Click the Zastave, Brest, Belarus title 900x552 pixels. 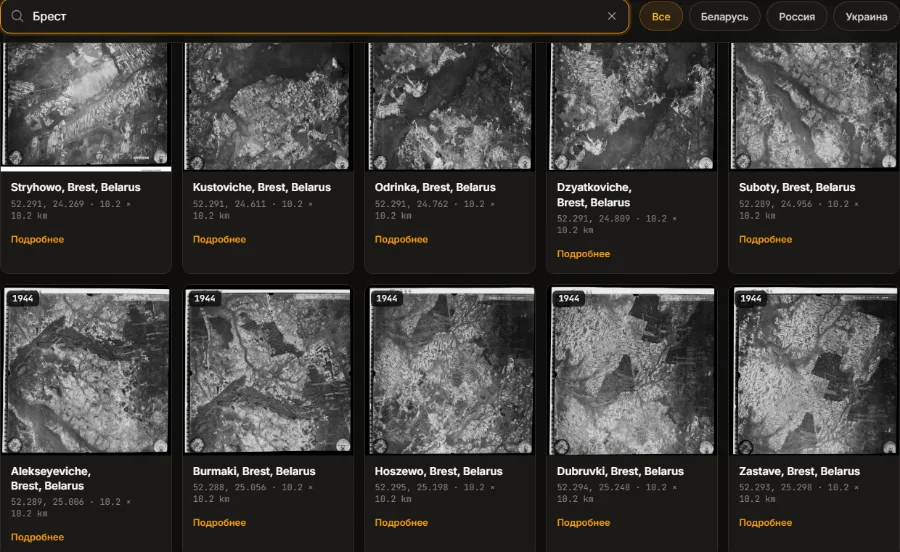coord(799,471)
